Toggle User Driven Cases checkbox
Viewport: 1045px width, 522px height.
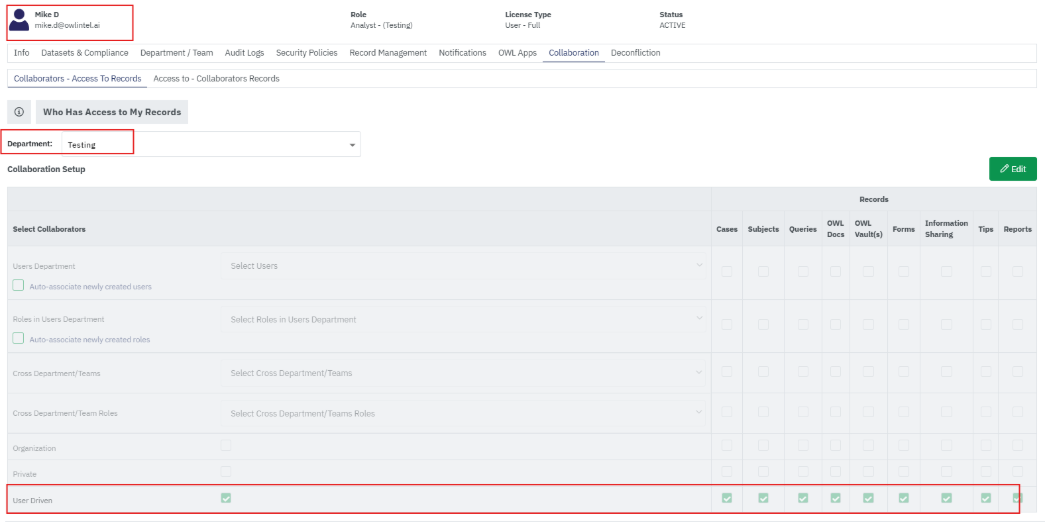[x=727, y=498]
